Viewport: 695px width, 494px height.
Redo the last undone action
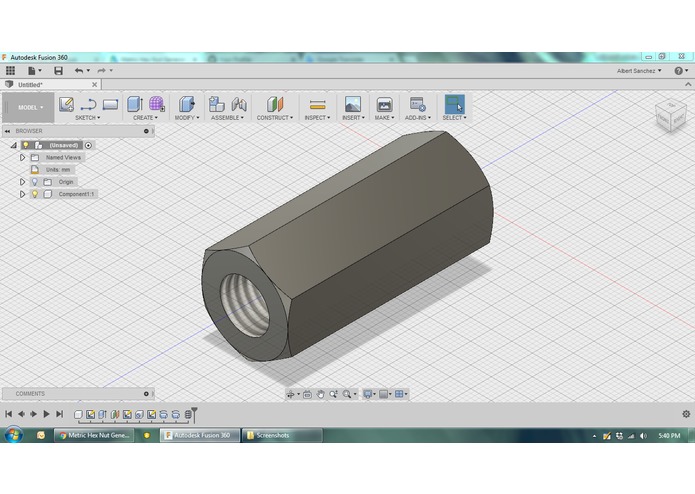click(104, 70)
